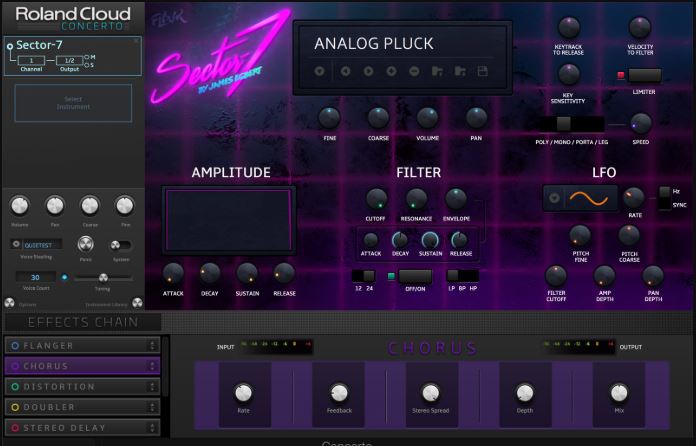Click the Keytrack To Release knob
This screenshot has height=446, width=696.
point(569,28)
